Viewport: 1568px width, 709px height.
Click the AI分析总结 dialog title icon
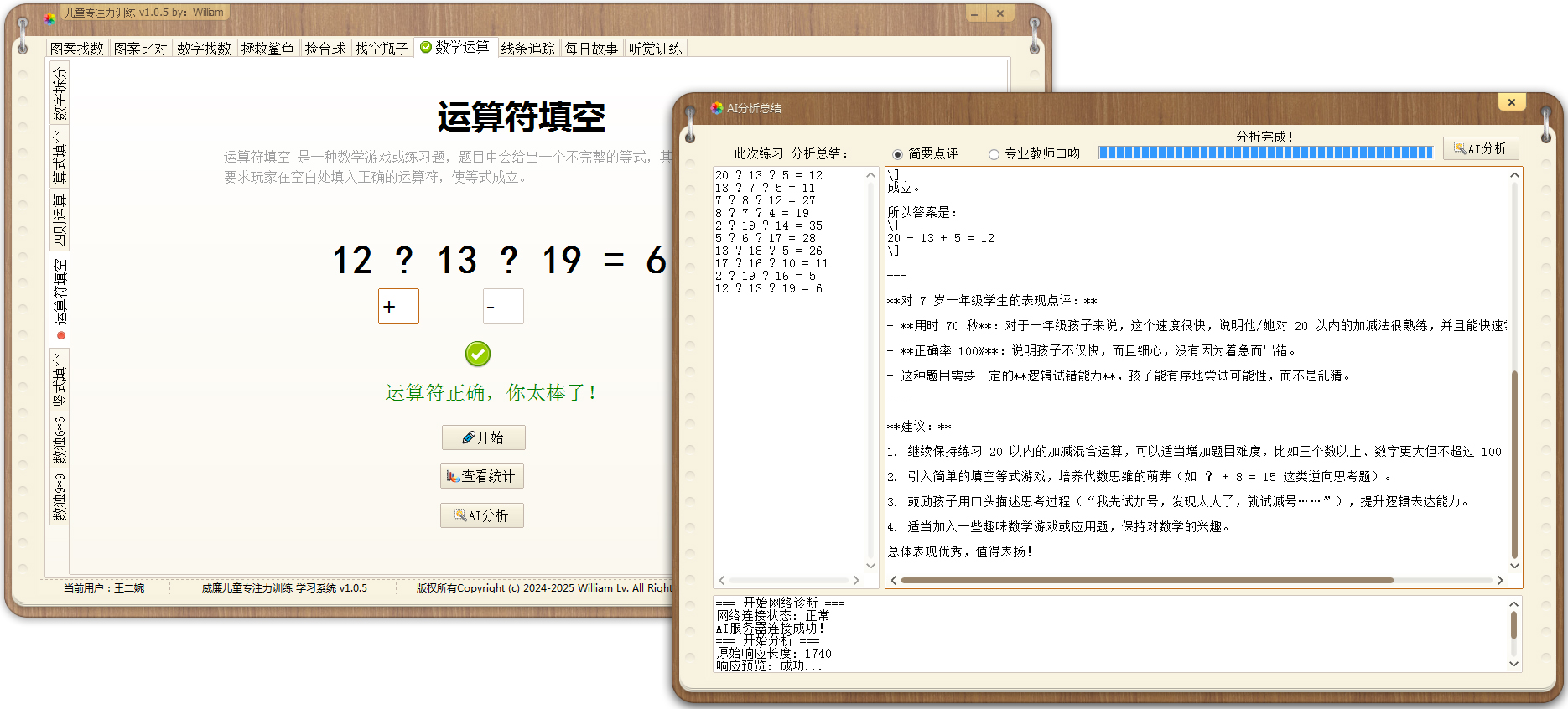[x=717, y=108]
